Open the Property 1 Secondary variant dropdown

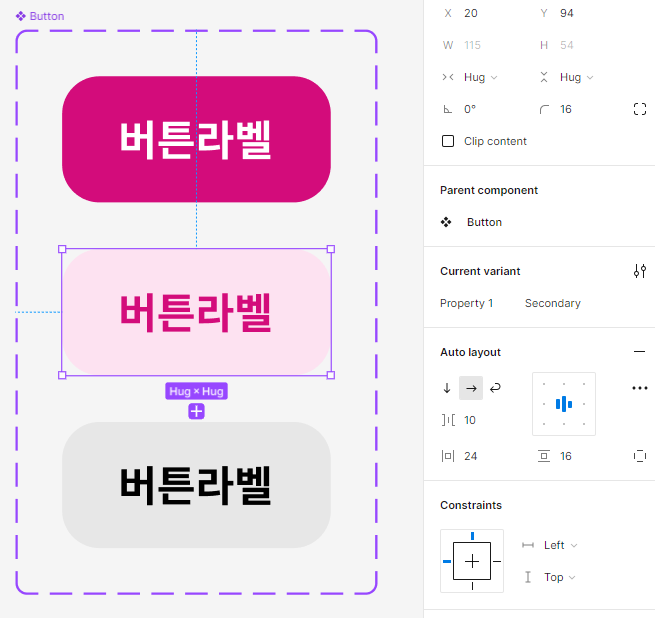[553, 303]
